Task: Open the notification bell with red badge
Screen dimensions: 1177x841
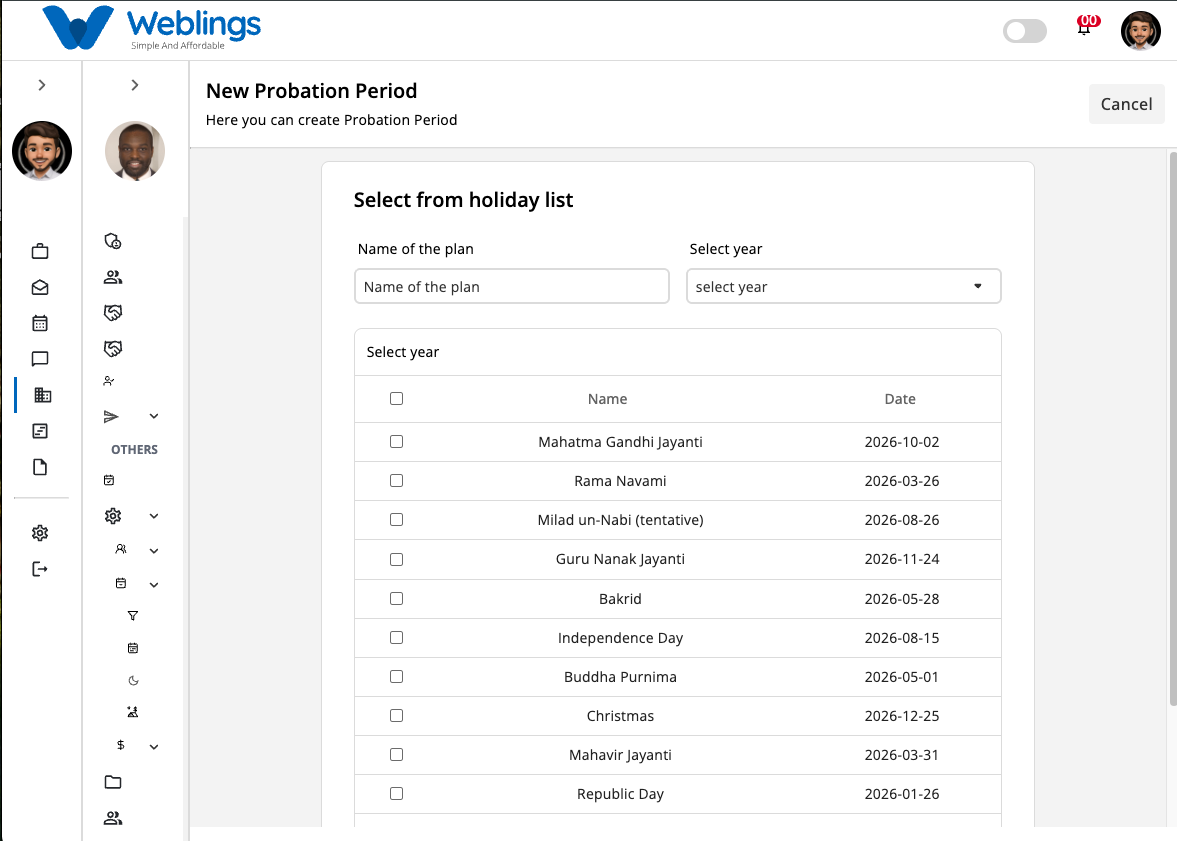Action: pyautogui.click(x=1085, y=26)
